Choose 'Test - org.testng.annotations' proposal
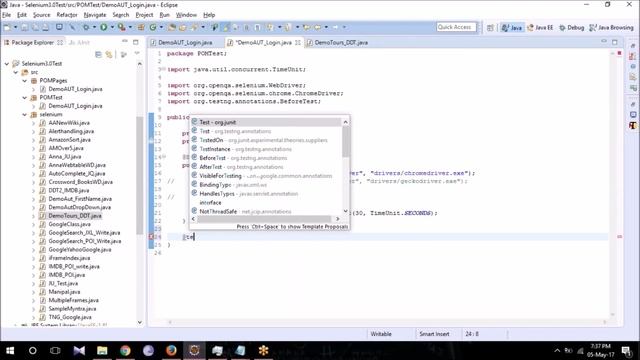The height and width of the screenshot is (360, 640). point(266,131)
